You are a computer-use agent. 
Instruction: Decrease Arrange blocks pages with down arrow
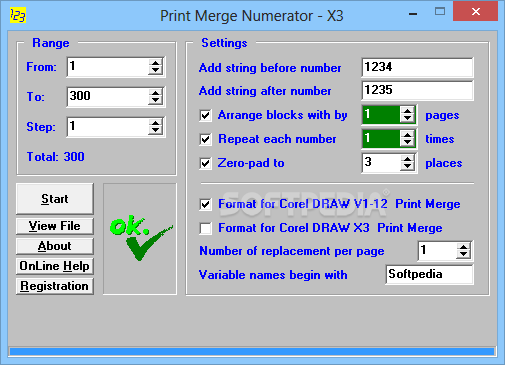point(407,119)
